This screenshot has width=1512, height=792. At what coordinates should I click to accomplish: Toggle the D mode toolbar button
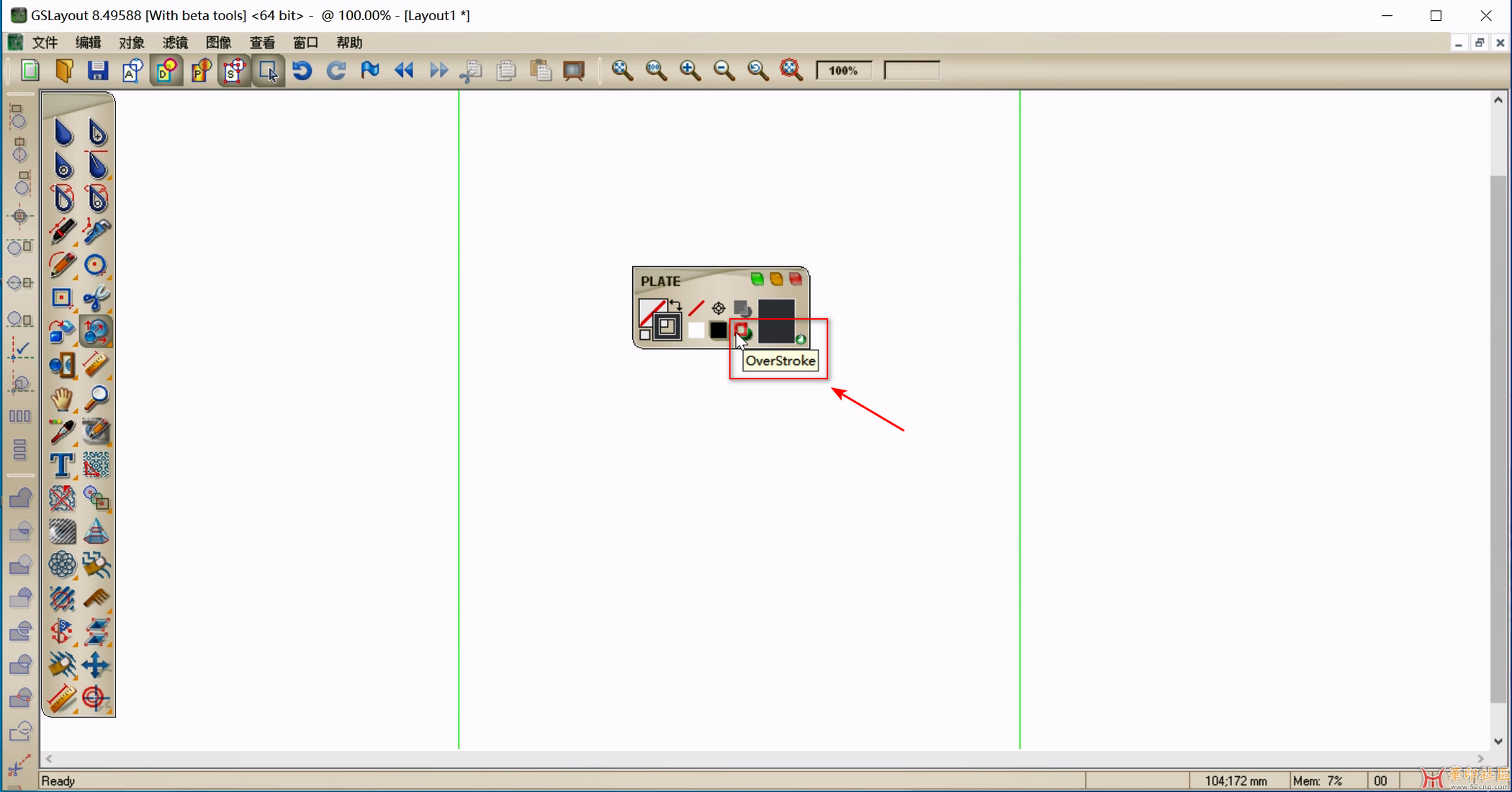(166, 71)
